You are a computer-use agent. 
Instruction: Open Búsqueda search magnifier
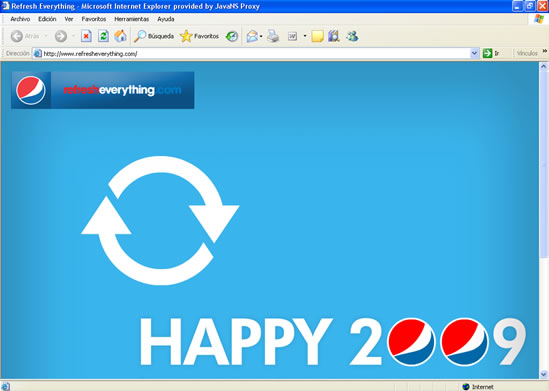[x=154, y=36]
